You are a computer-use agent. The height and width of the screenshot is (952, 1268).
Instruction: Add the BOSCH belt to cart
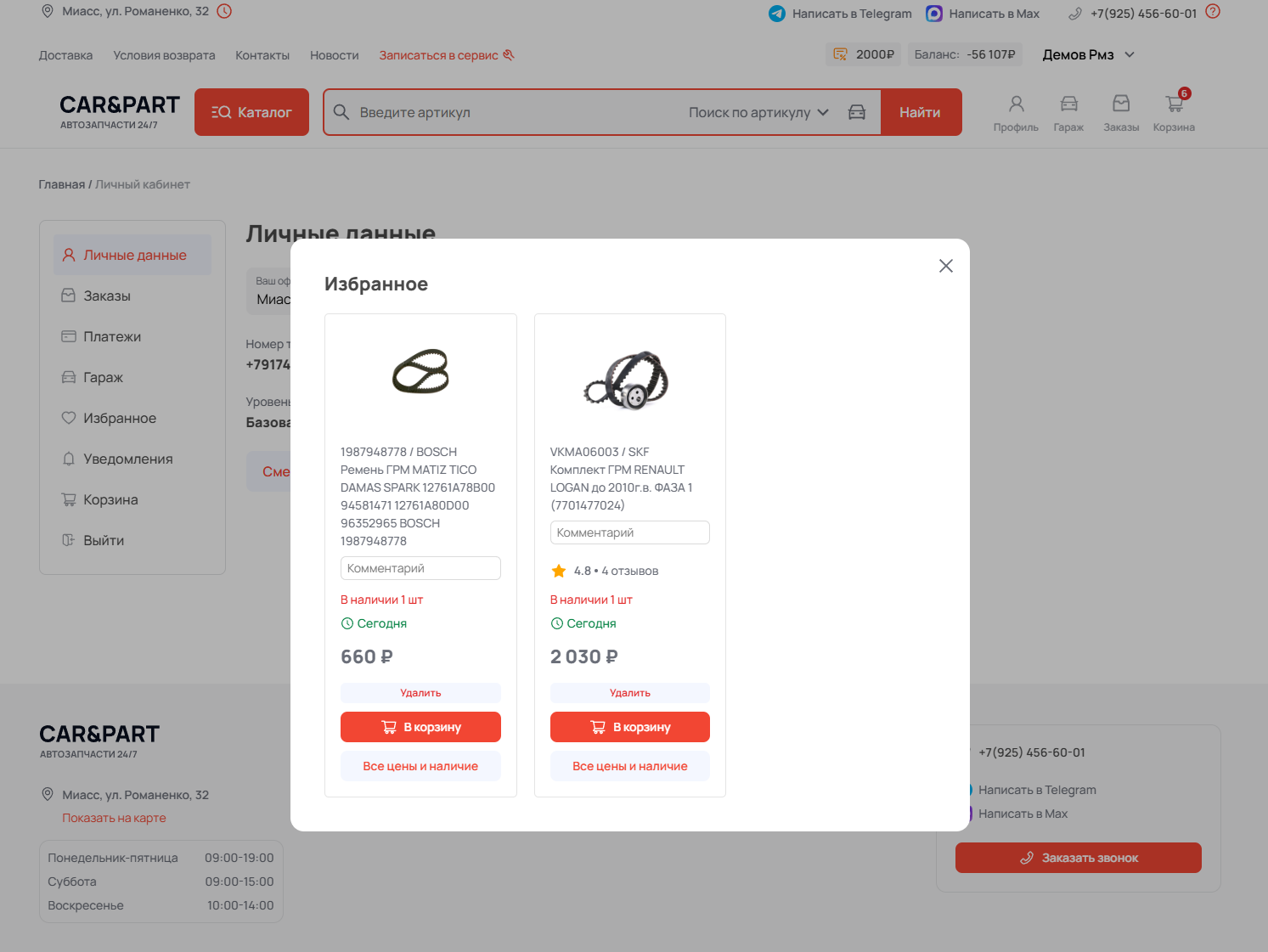pyautogui.click(x=420, y=727)
